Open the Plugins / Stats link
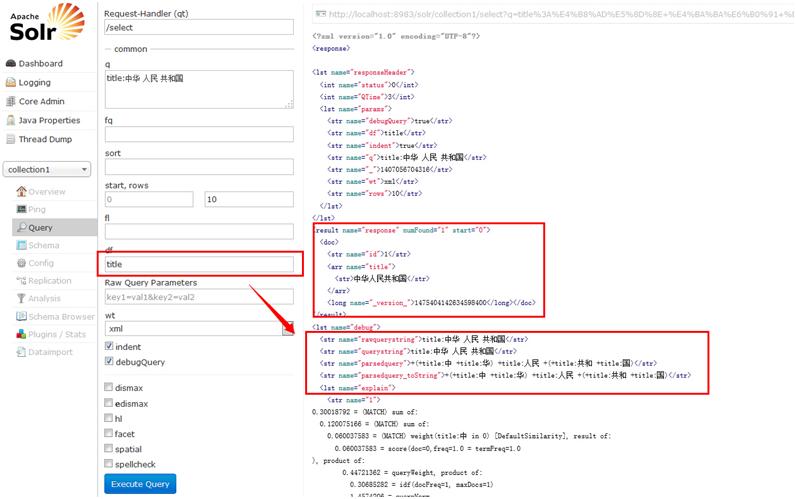This screenshot has height=499, width=796. [x=57, y=334]
